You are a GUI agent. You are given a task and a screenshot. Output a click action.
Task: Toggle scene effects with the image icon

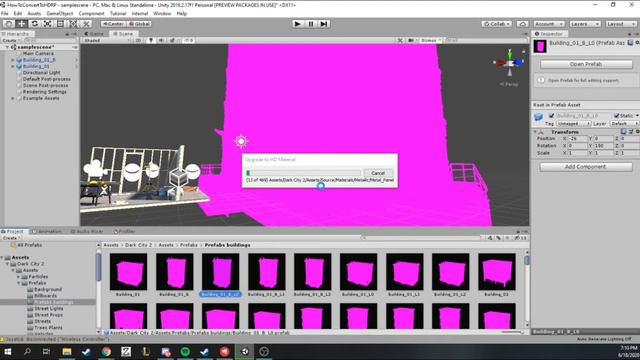tap(173, 40)
